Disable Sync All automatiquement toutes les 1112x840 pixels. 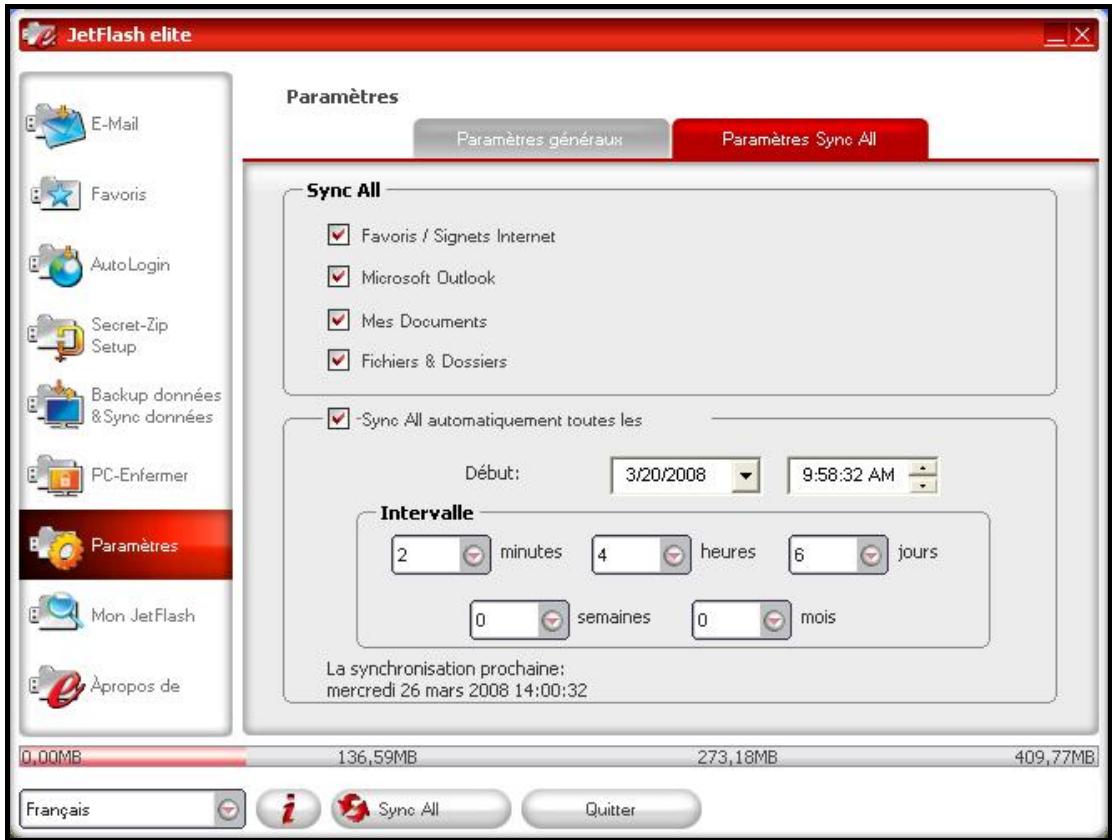coord(338,419)
